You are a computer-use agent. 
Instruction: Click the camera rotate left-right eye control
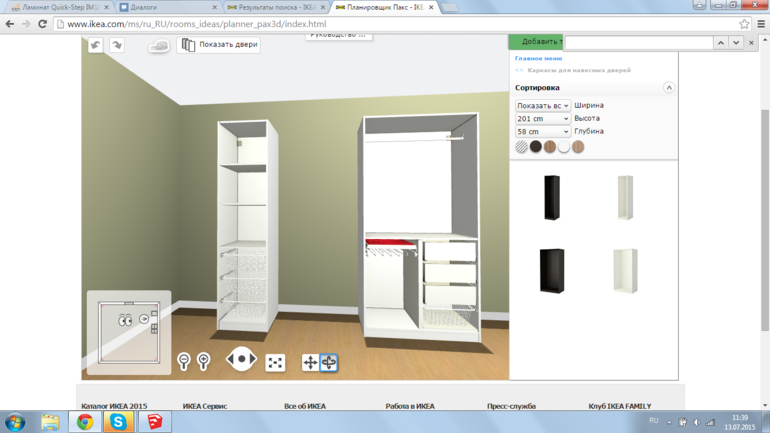(241, 359)
